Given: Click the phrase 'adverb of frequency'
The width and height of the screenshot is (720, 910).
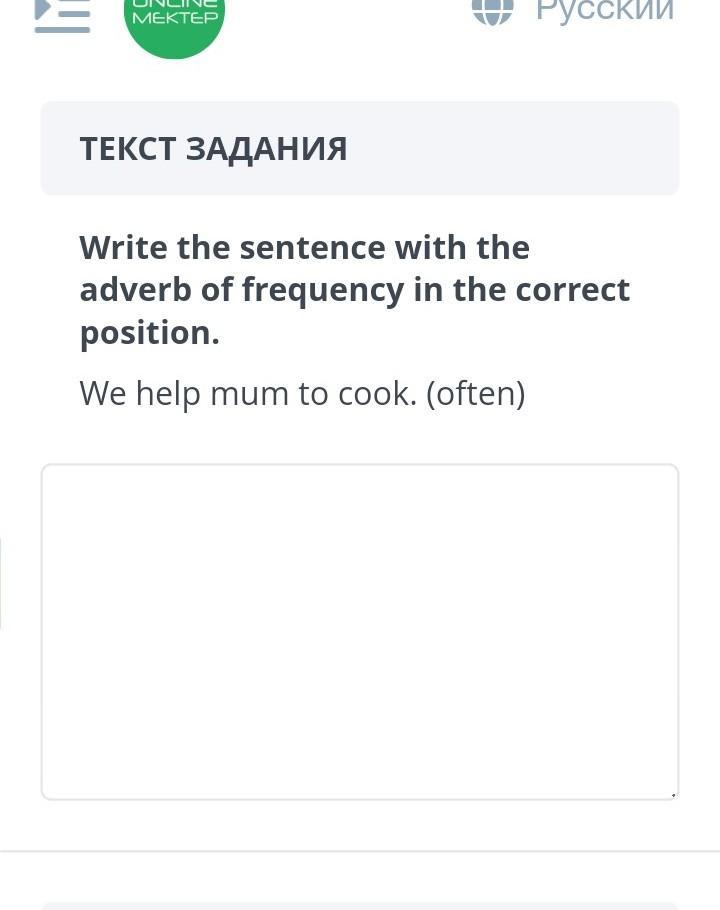Looking at the screenshot, I should (241, 289).
